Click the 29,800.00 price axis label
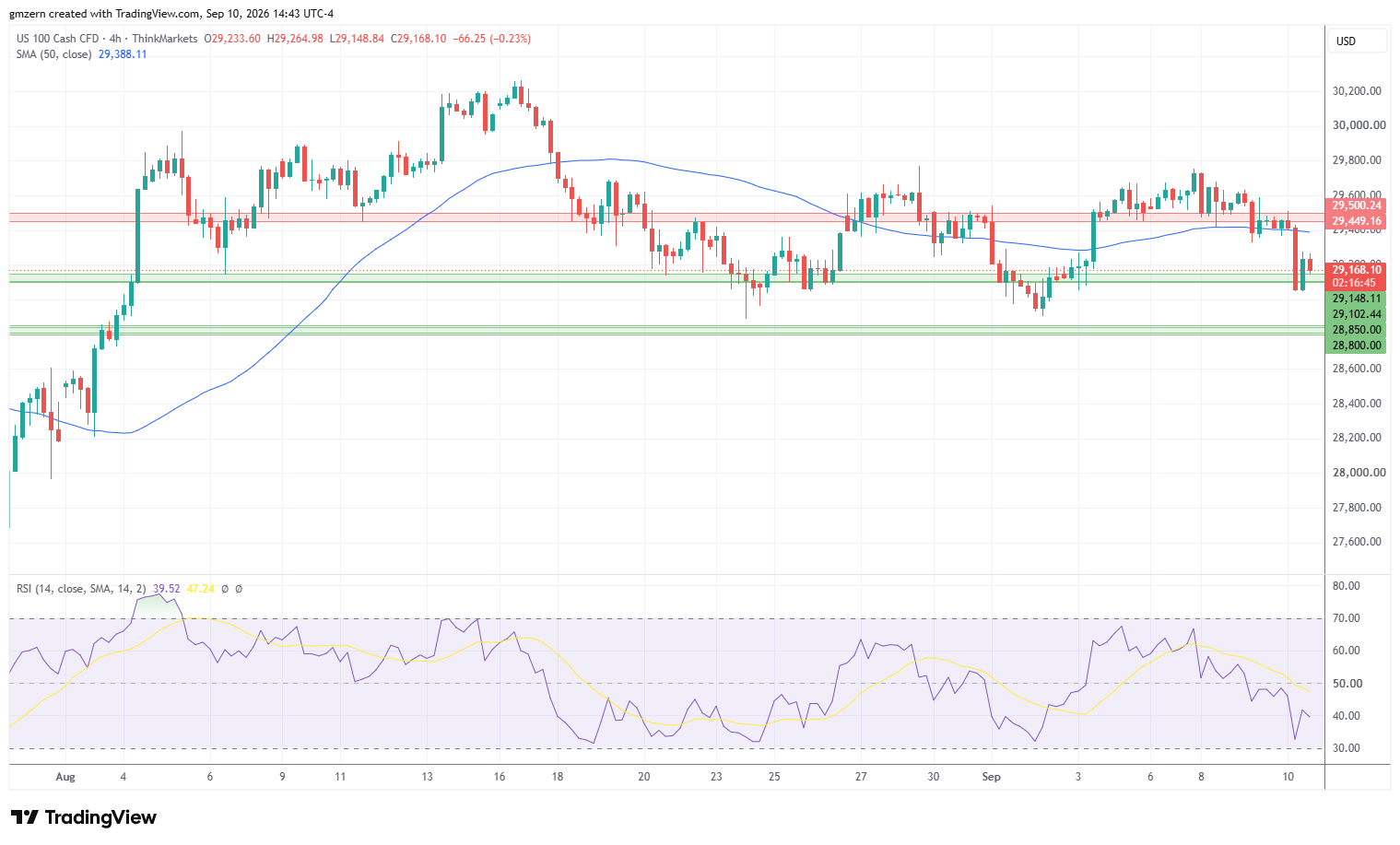Image resolution: width=1400 pixels, height=845 pixels. click(1357, 160)
